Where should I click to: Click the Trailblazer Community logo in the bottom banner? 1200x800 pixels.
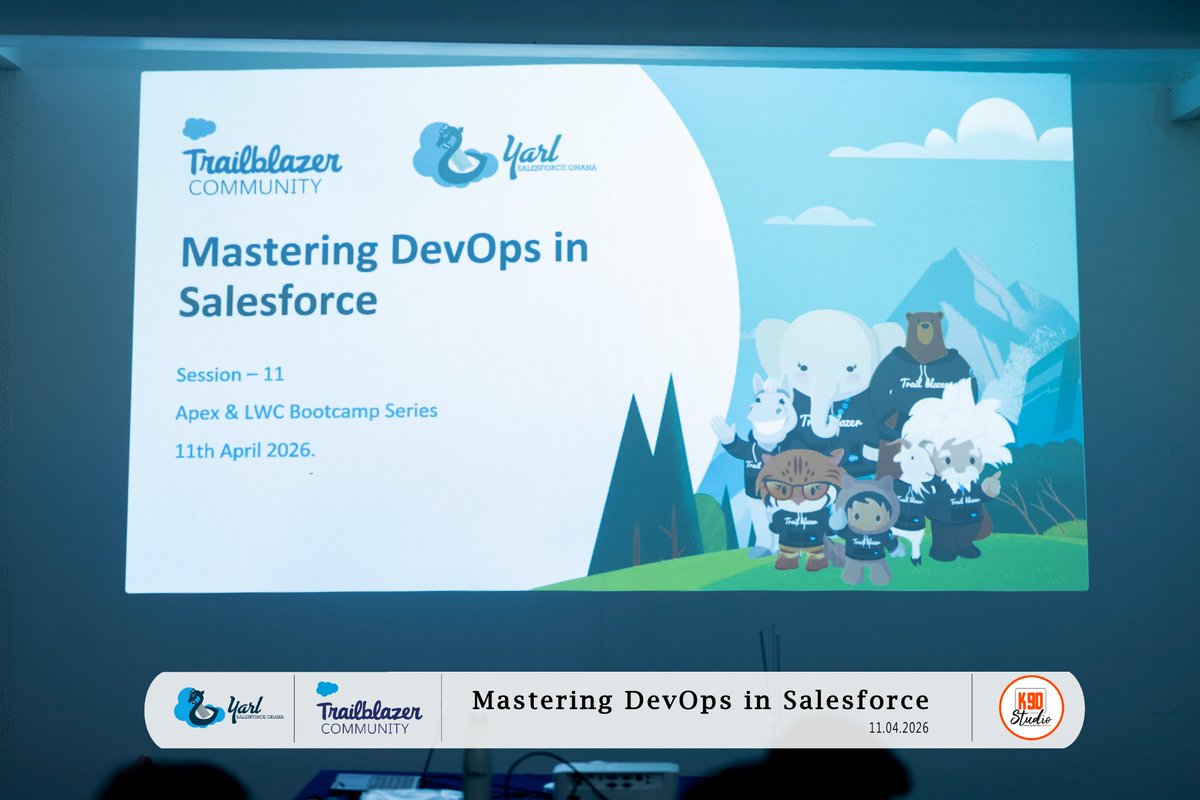[x=368, y=708]
